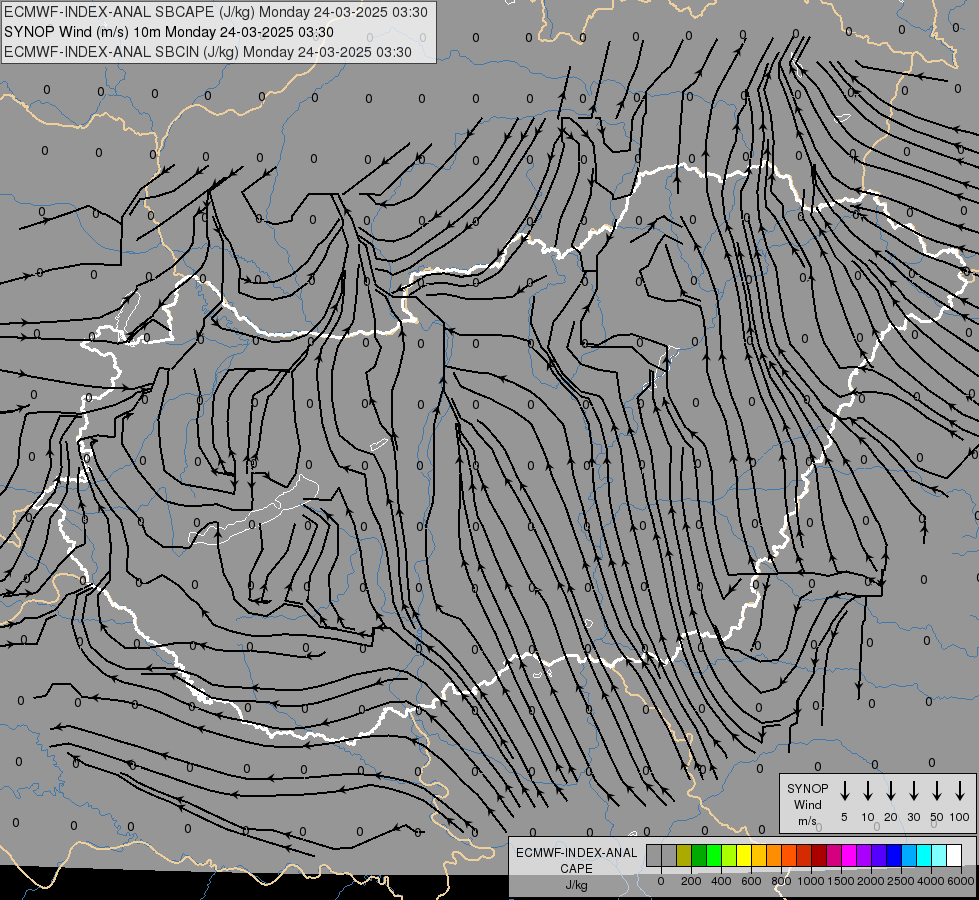Select the bright green CAPE legend swatch

pyautogui.click(x=714, y=855)
